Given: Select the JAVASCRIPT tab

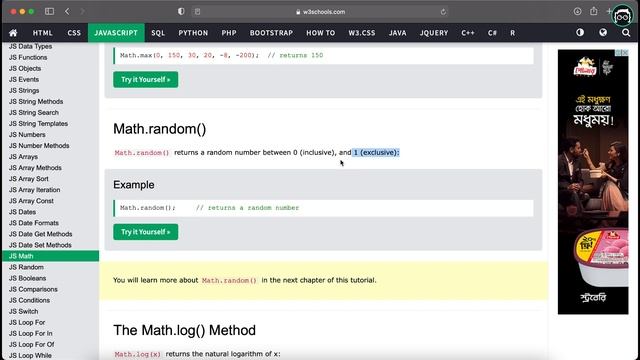Looking at the screenshot, I should [116, 33].
